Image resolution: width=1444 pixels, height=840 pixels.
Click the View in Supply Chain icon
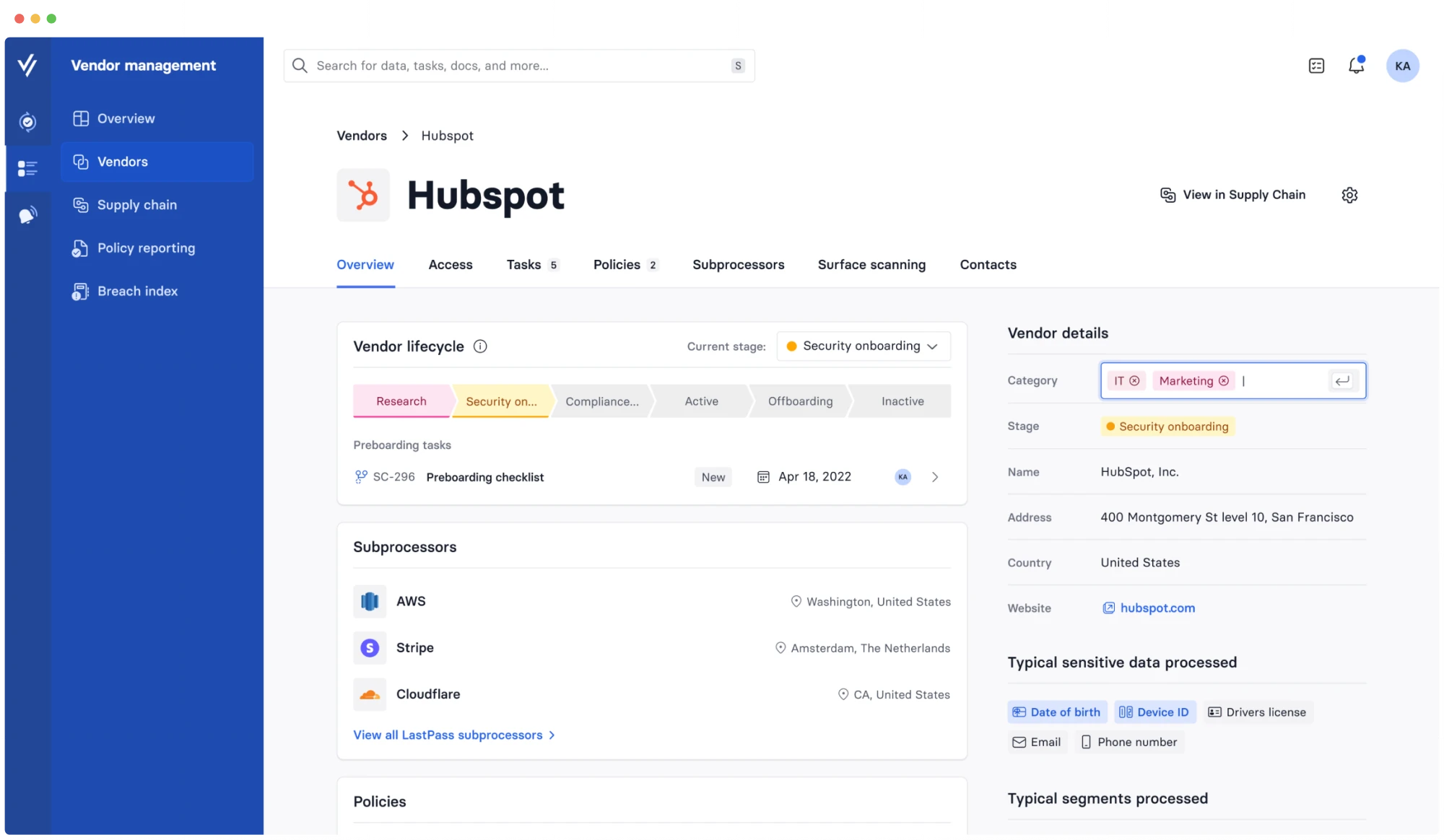1167,195
